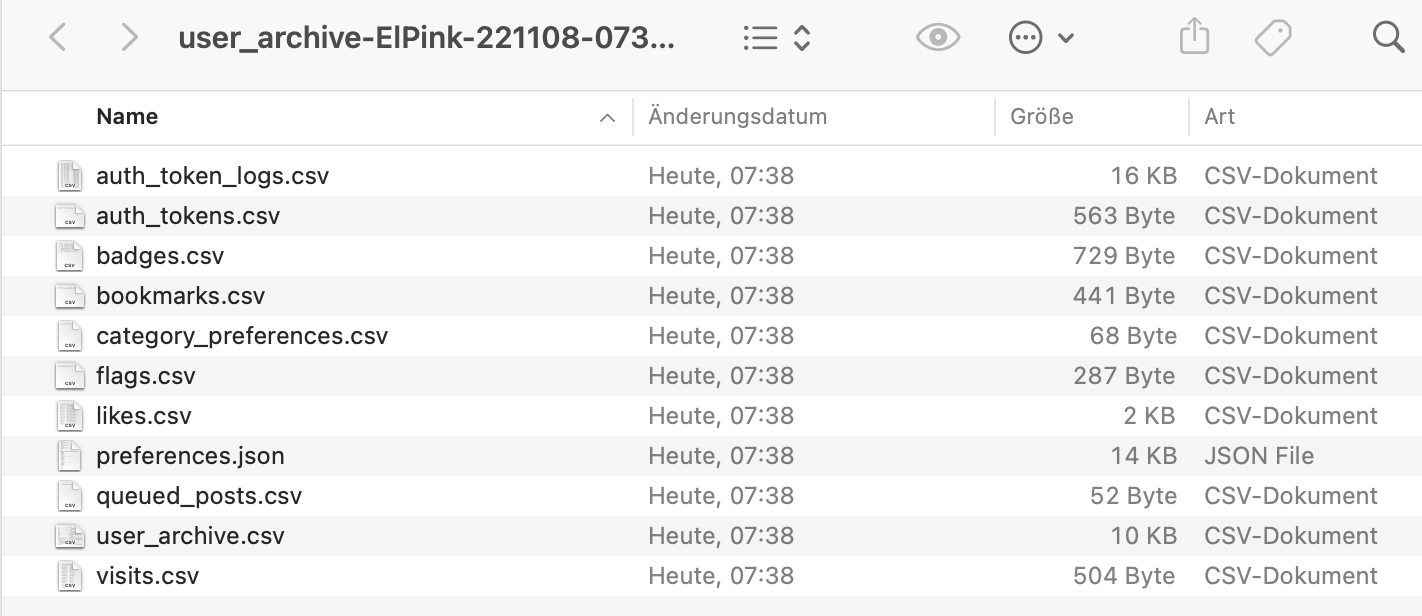Screen dimensions: 1422x616
Task: Sort by Änderungsdatum column header
Action: tap(738, 117)
